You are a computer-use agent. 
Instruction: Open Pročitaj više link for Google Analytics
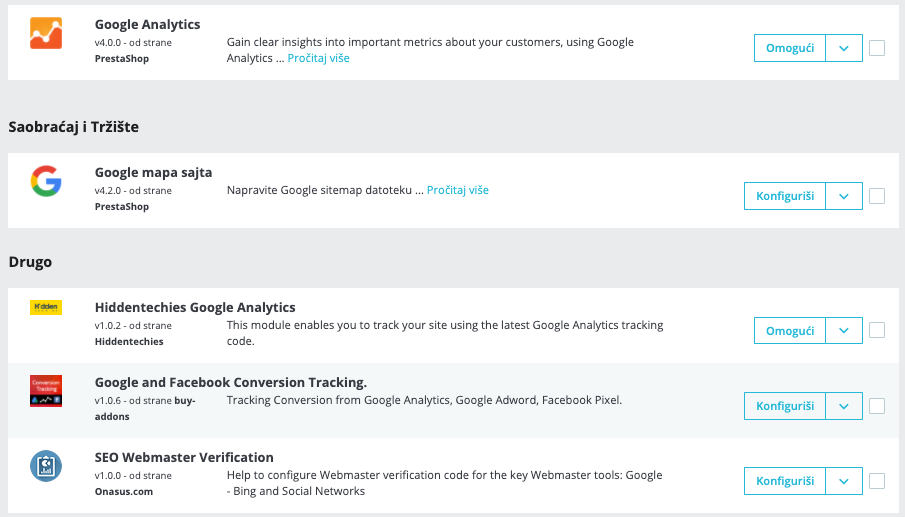coord(318,58)
